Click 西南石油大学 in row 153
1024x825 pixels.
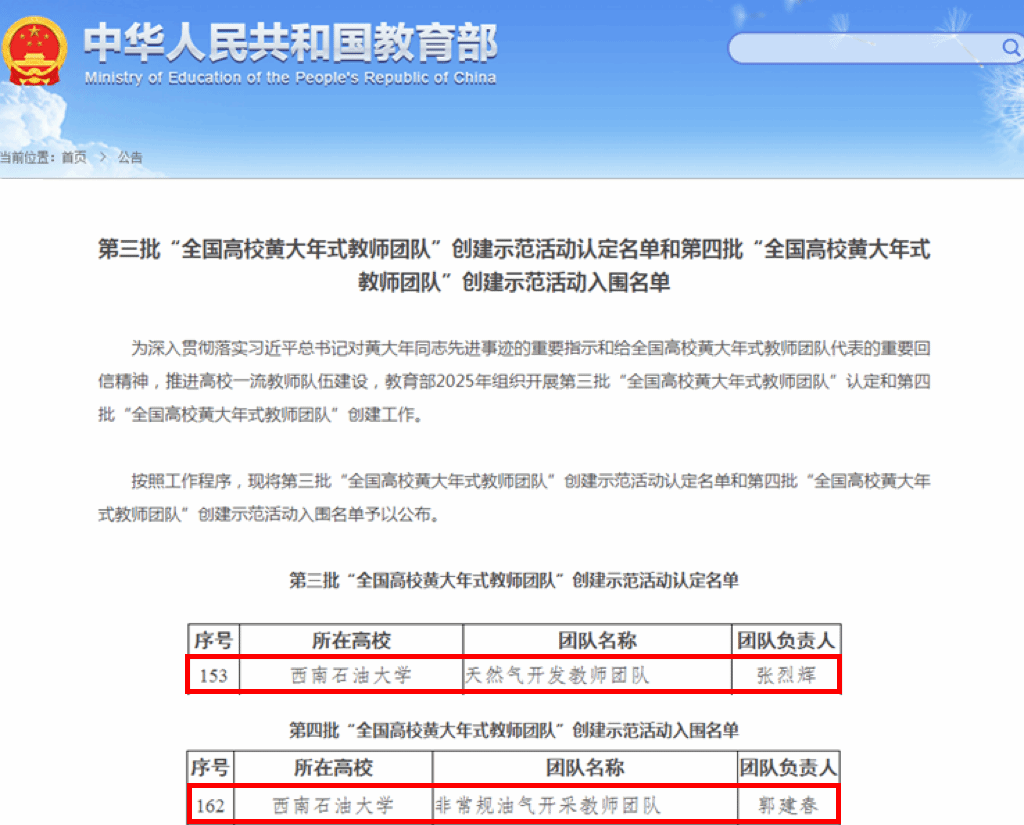coord(350,675)
